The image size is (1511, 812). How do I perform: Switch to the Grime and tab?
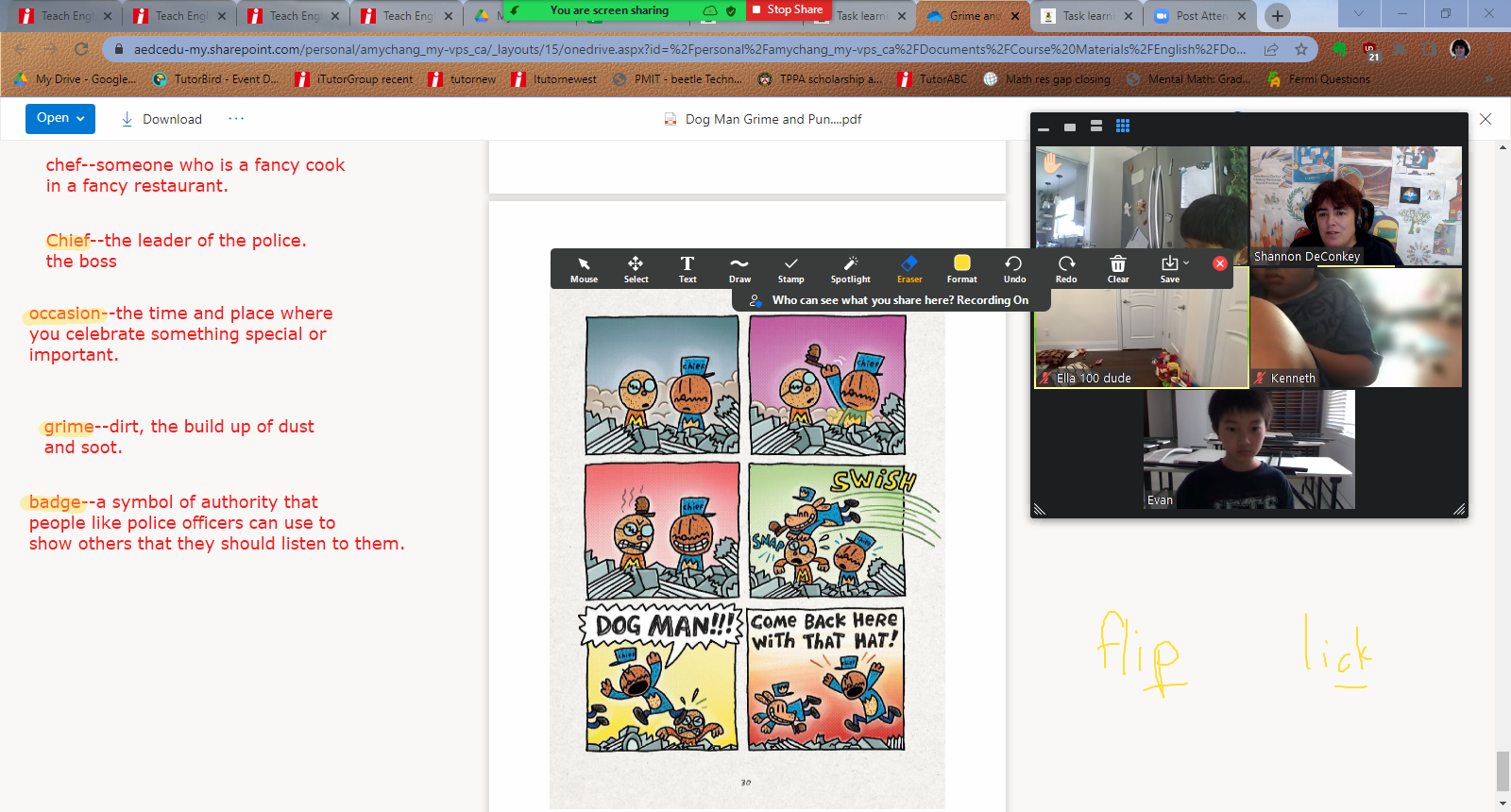tap(973, 16)
